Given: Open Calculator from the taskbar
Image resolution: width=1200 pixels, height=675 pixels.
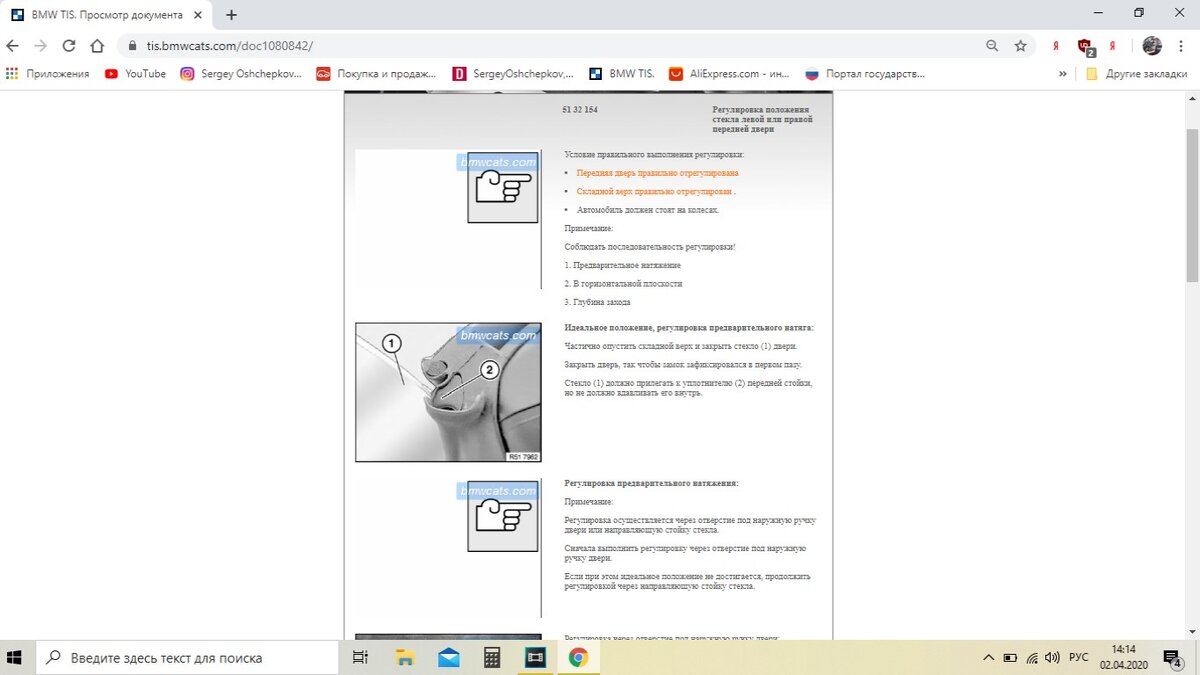Looking at the screenshot, I should tap(492, 657).
